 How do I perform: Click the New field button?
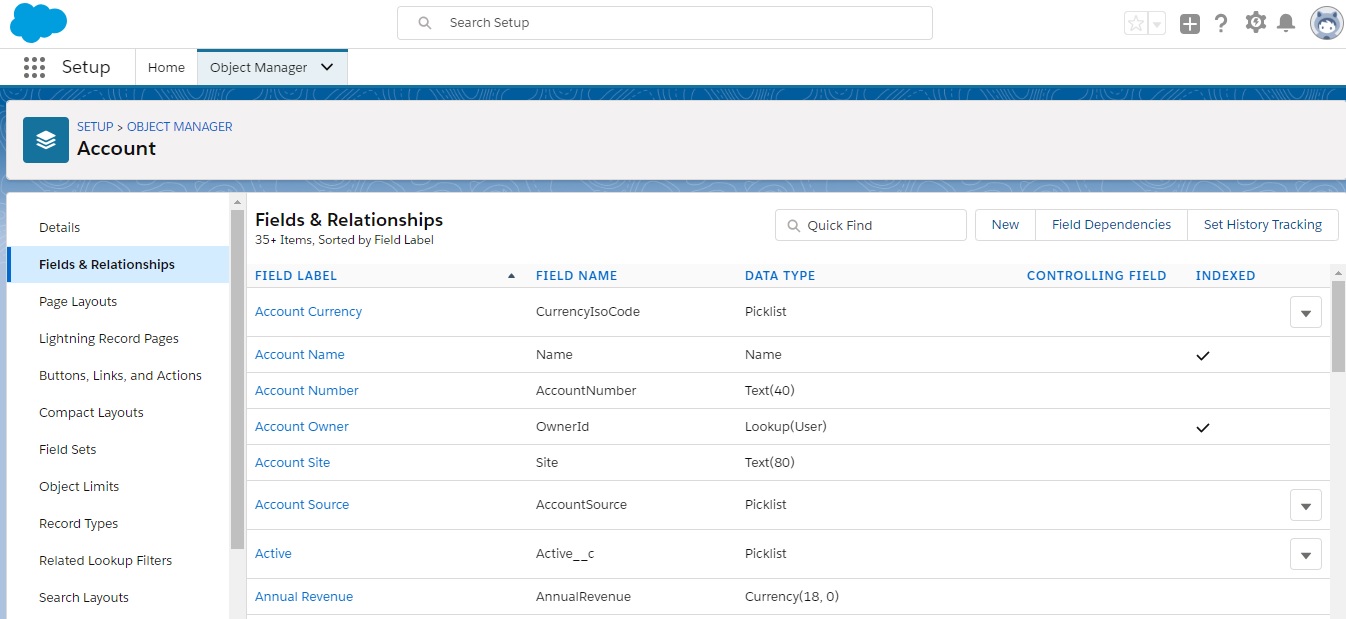pyautogui.click(x=1005, y=225)
